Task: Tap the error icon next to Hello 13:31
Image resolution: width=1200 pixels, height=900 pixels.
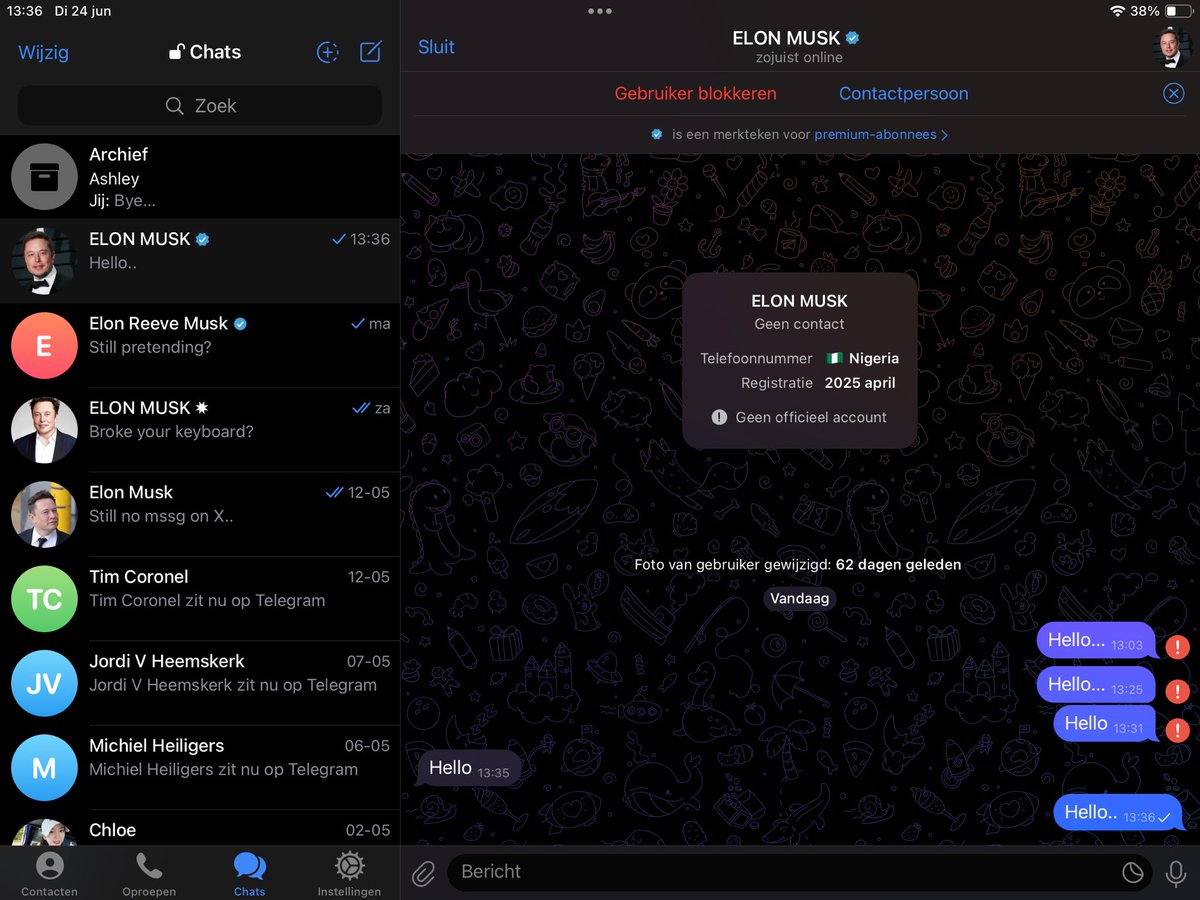Action: click(1177, 729)
